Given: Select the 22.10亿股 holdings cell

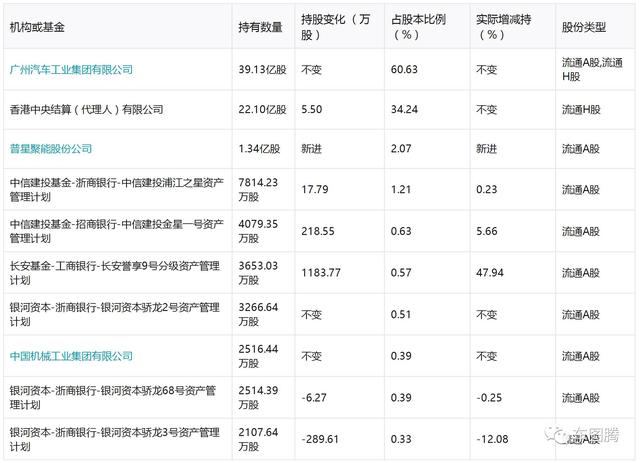Looking at the screenshot, I should [262, 109].
